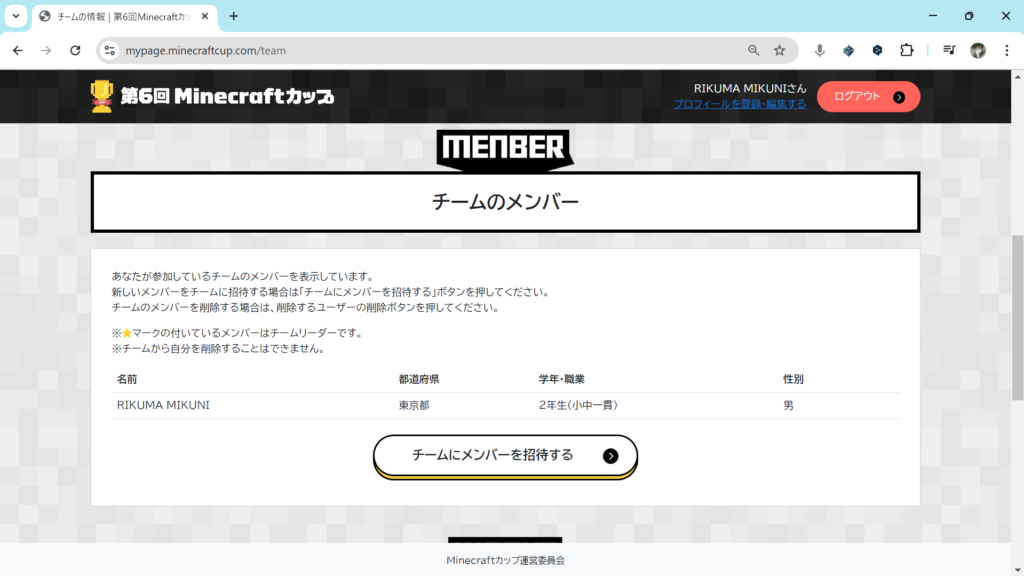Screen dimensions: 1024x576
Task: Expand the tab search dropdown arrow
Action: coord(16,16)
